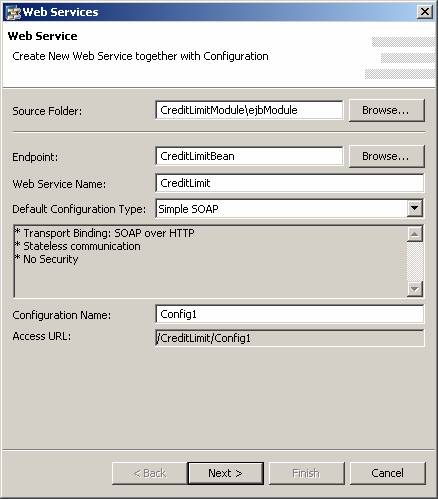438x499 pixels.
Task: Browse for the Endpoint bean
Action: point(387,156)
